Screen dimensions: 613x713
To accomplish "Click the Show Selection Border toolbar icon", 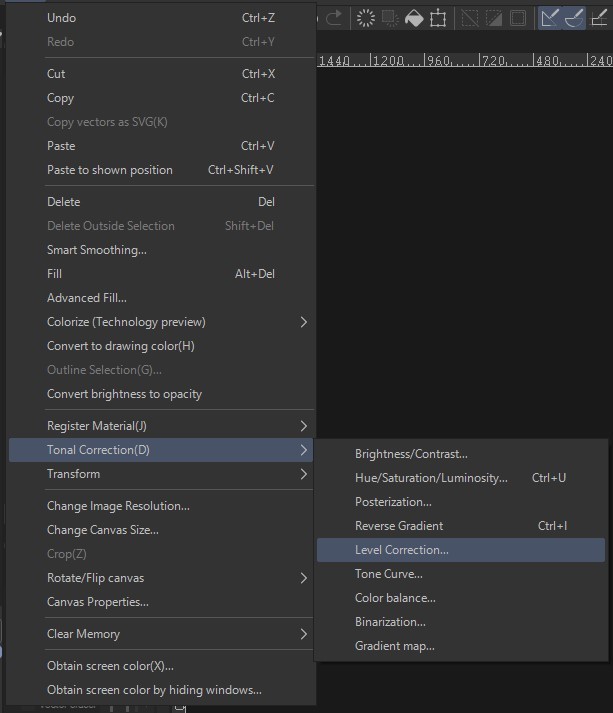I will click(x=518, y=19).
